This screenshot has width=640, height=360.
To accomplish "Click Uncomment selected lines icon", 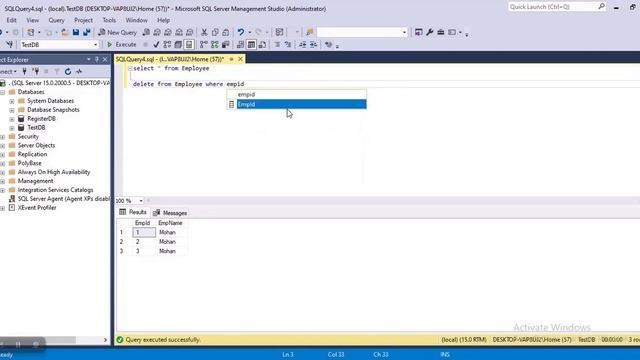I will click(x=288, y=44).
